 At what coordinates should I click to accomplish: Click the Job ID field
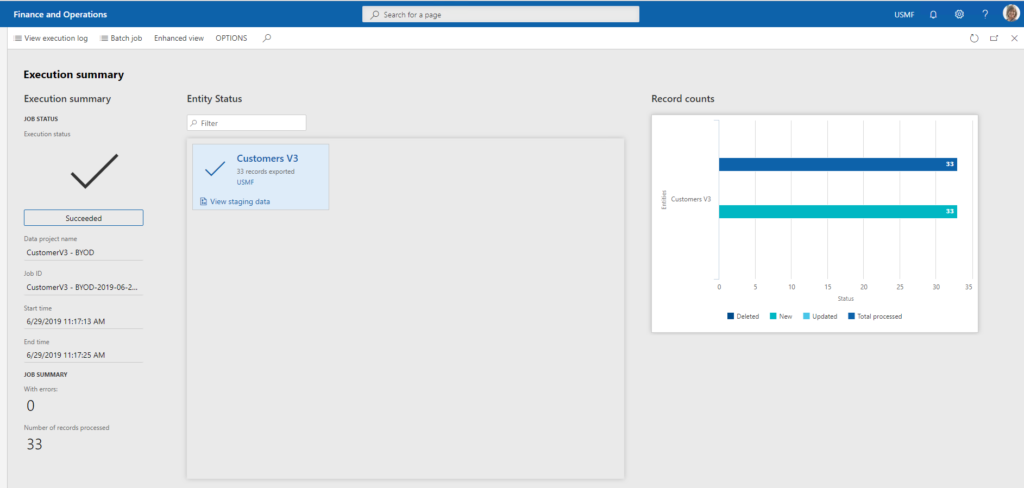84,287
